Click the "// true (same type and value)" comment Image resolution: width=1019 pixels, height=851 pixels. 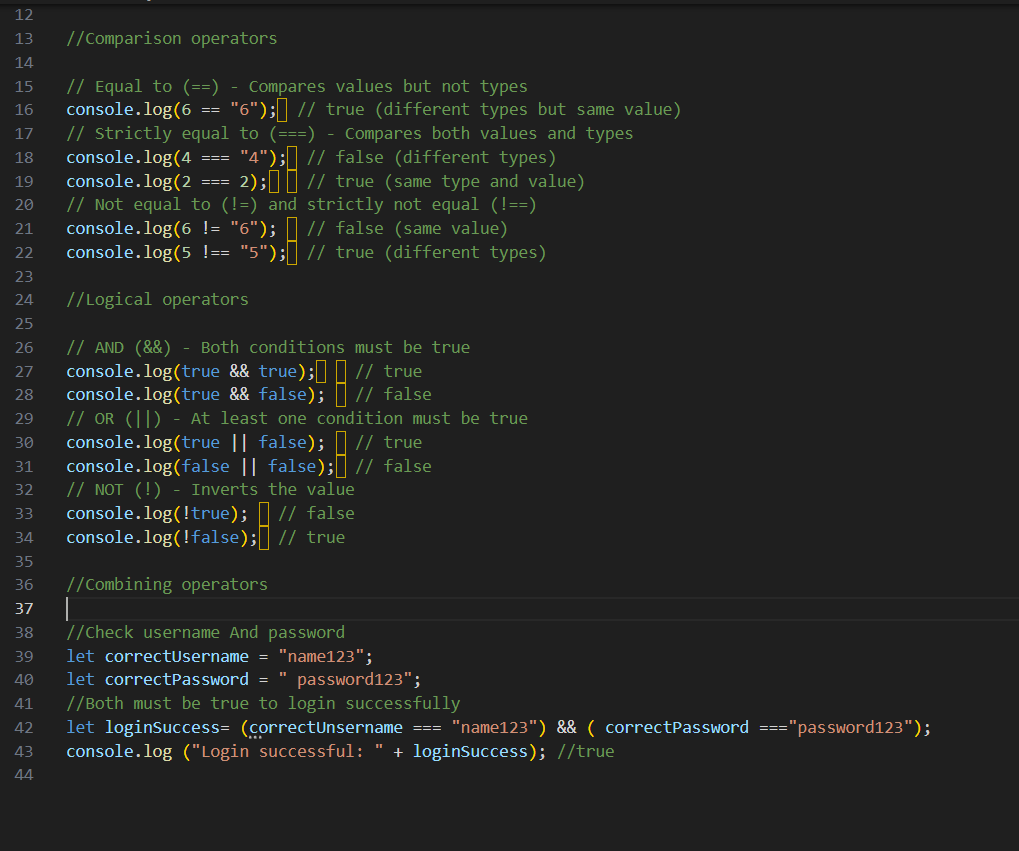pos(445,181)
